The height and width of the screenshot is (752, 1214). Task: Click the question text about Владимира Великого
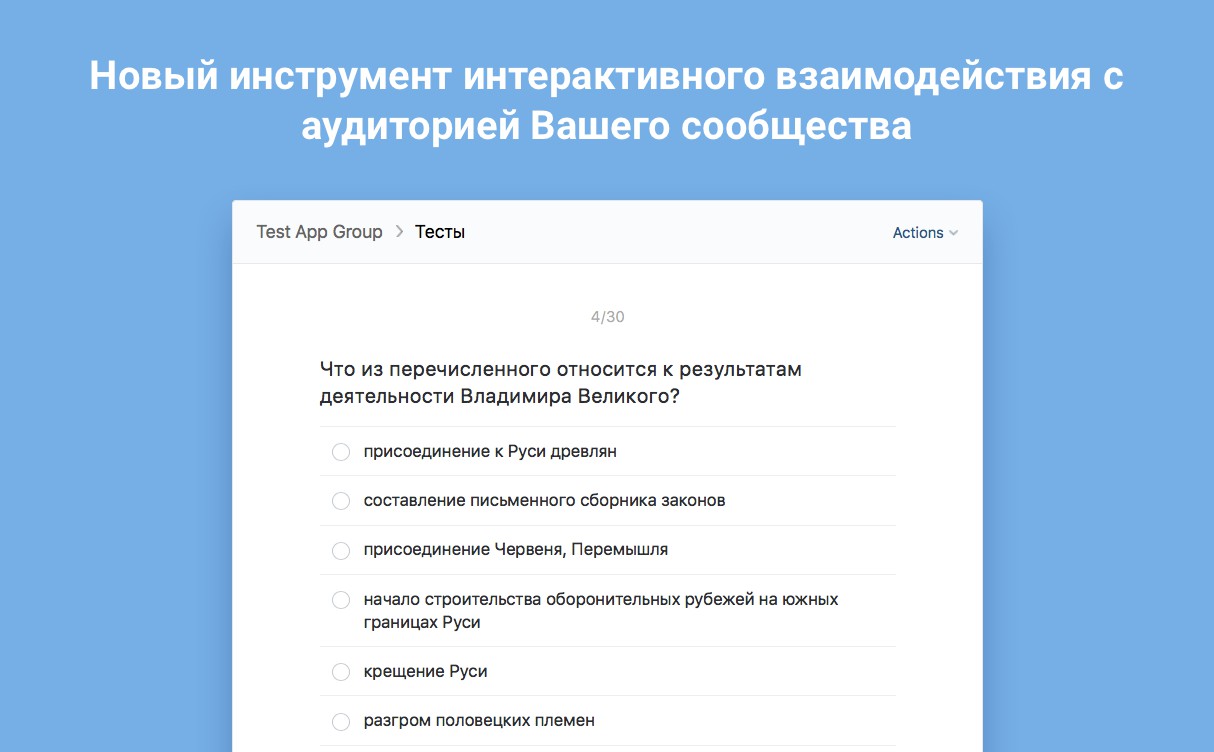point(561,383)
